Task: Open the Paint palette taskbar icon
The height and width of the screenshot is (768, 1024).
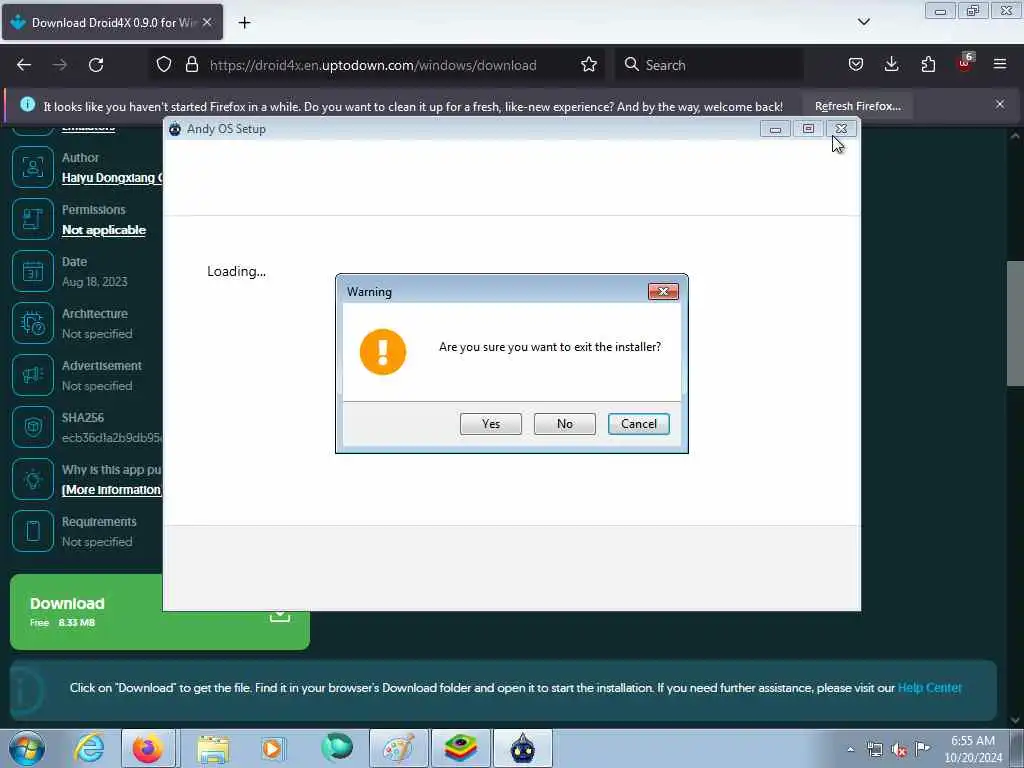Action: pos(398,748)
